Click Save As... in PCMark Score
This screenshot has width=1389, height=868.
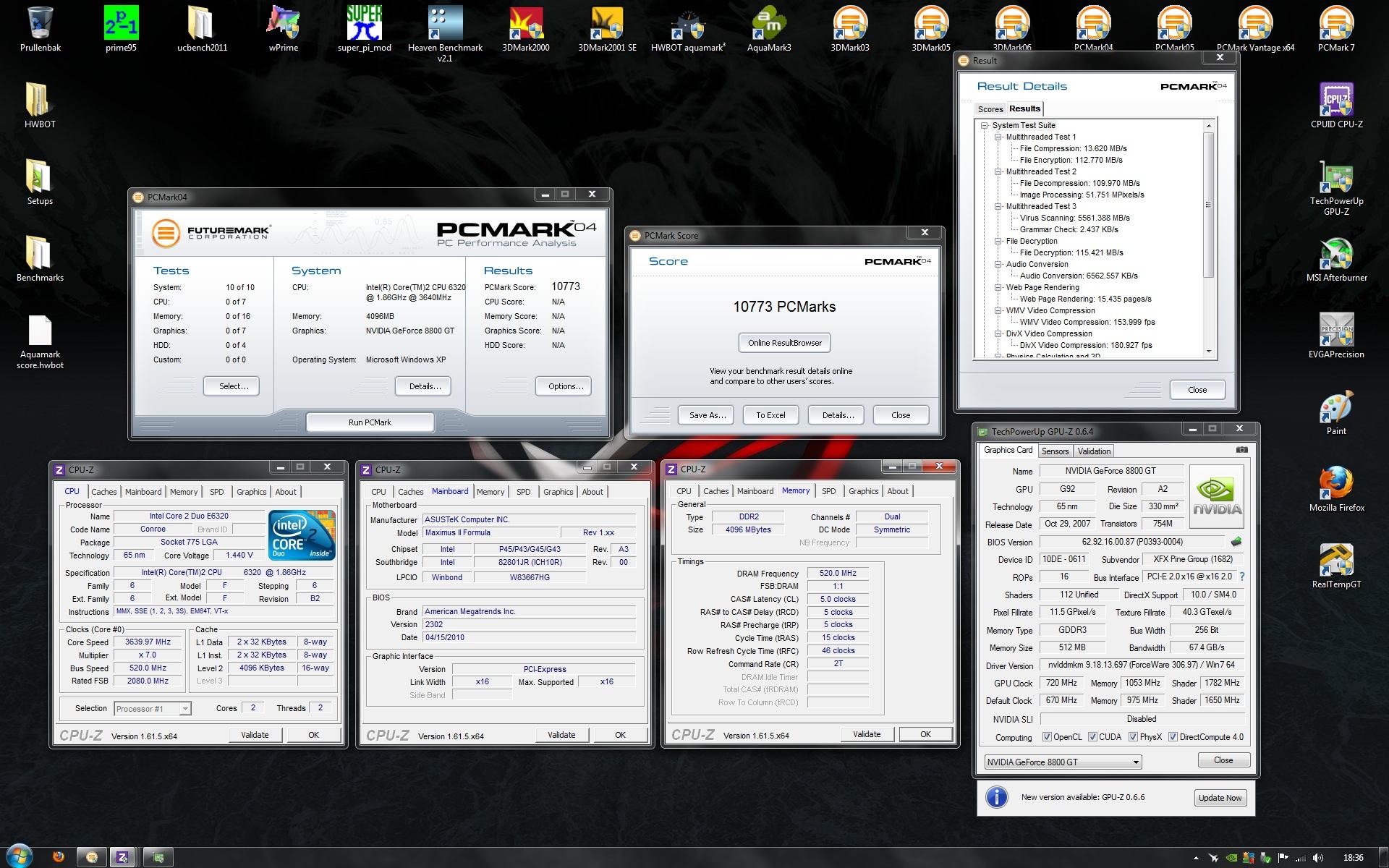click(x=707, y=415)
